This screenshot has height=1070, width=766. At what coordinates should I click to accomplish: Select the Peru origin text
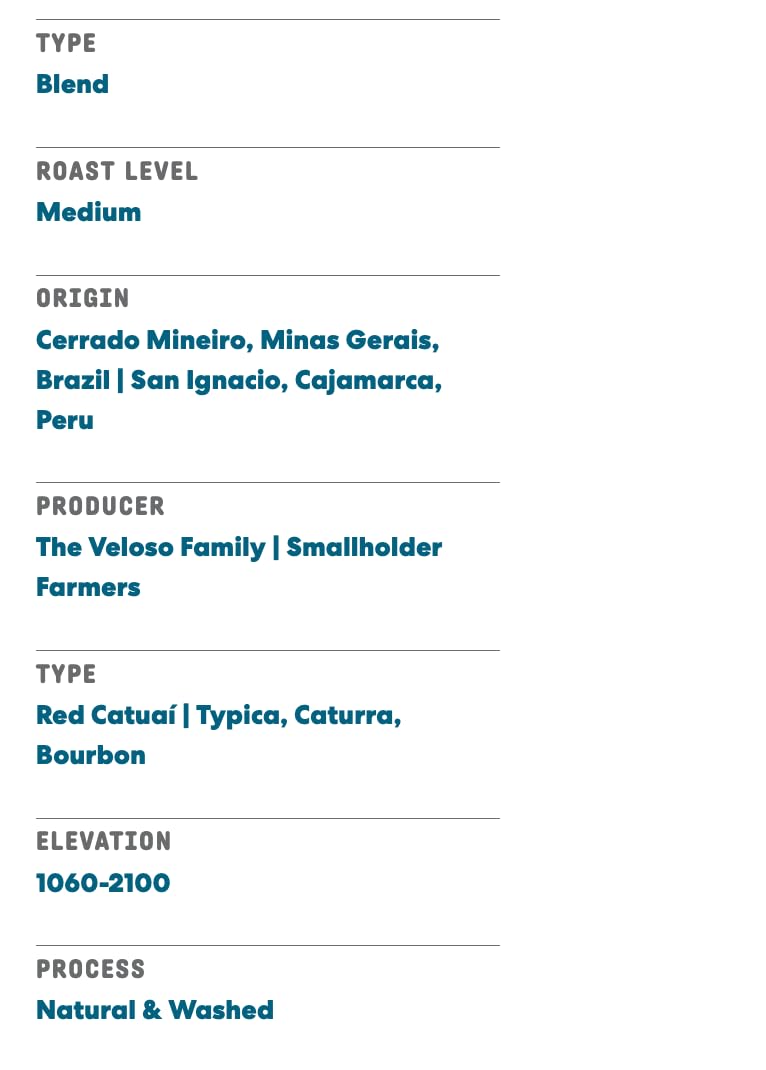coord(64,420)
